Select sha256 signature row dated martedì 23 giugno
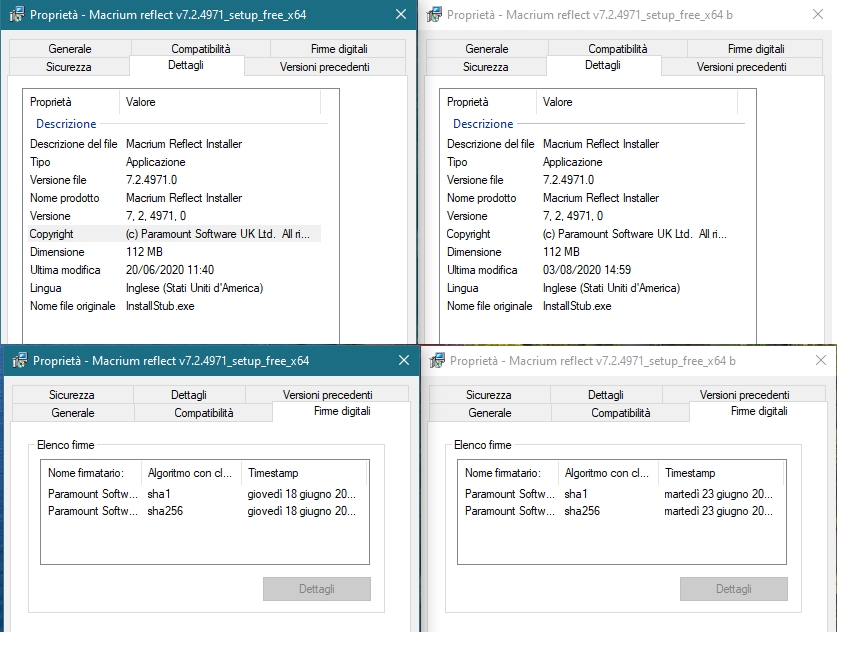864x651 pixels. point(621,511)
